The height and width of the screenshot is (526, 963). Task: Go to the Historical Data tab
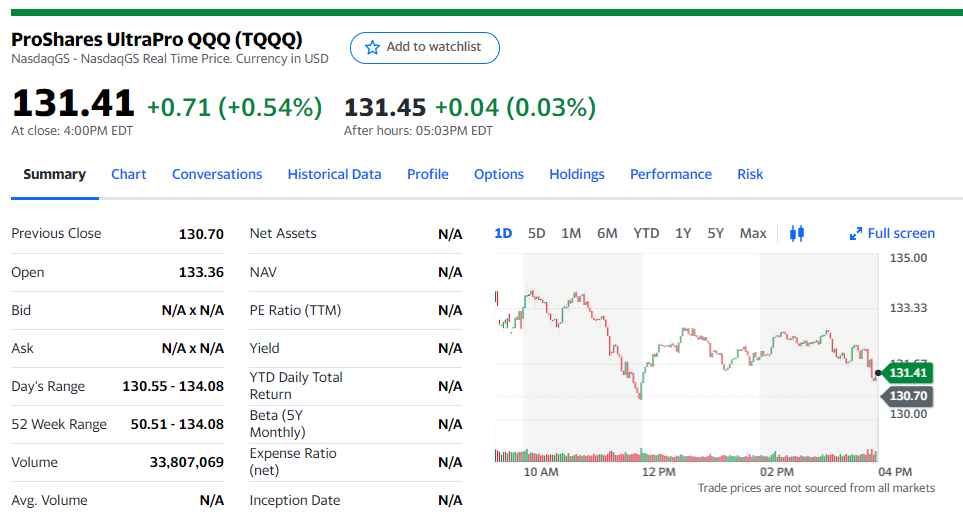[334, 175]
